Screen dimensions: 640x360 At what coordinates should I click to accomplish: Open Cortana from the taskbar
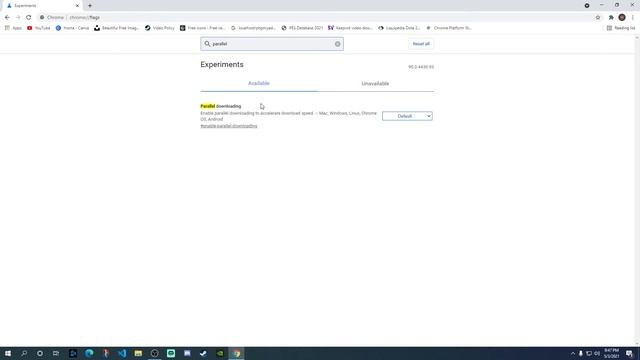pyautogui.click(x=40, y=353)
